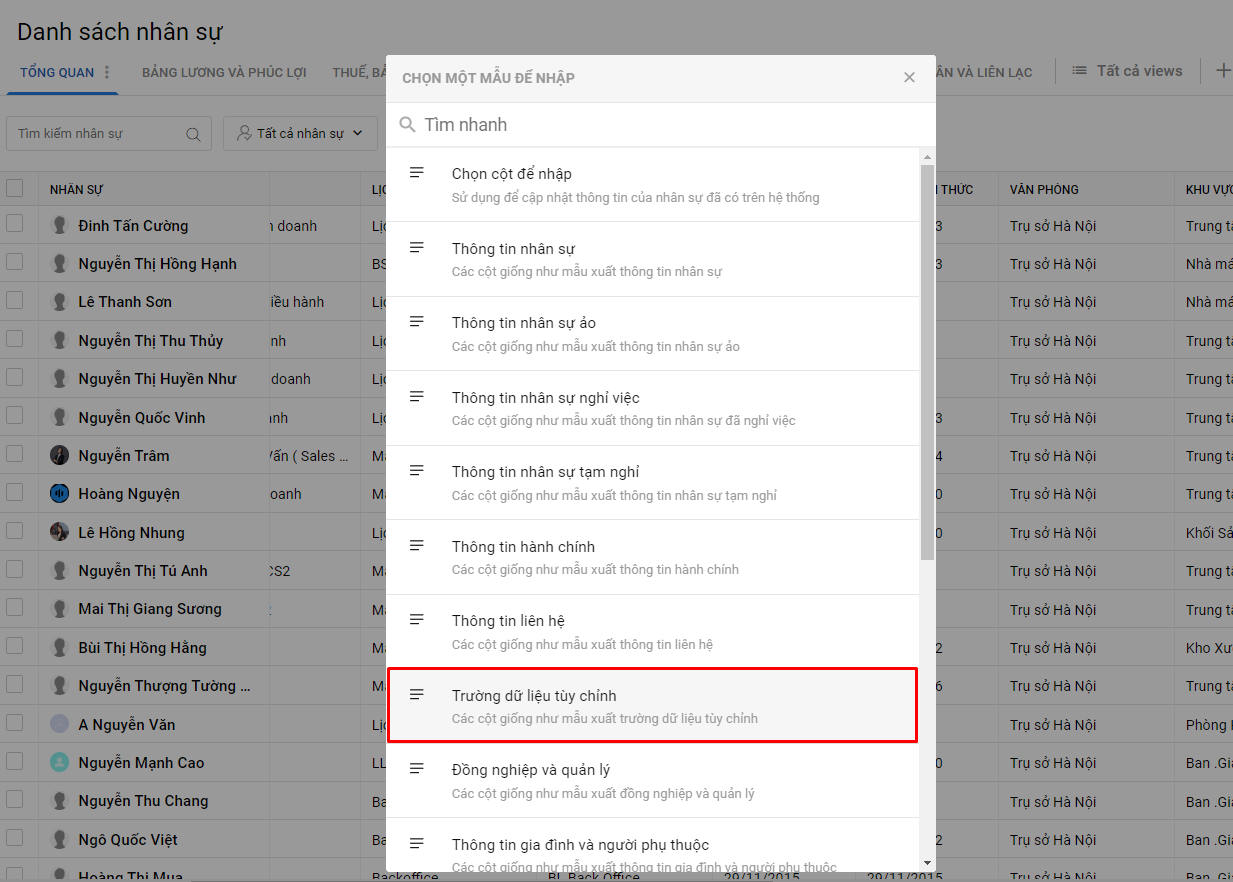
Task: Choose the Trường dữ liệu tùy chỉnh template
Action: click(652, 705)
